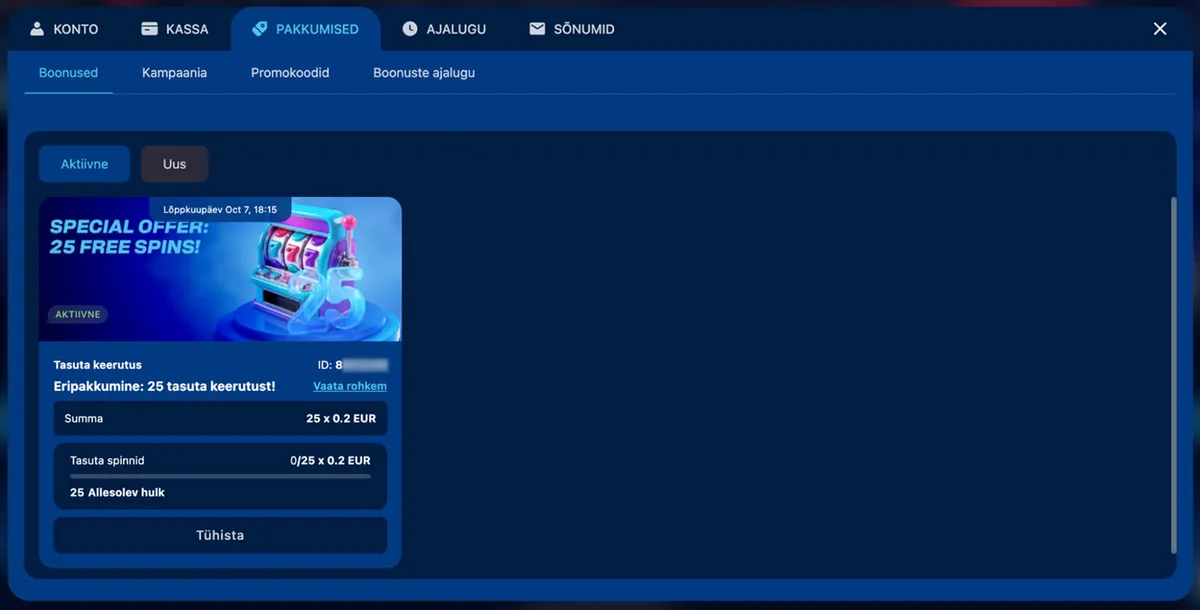This screenshot has height=610, width=1200.
Task: Open the SÕNUMID tab
Action: click(571, 29)
